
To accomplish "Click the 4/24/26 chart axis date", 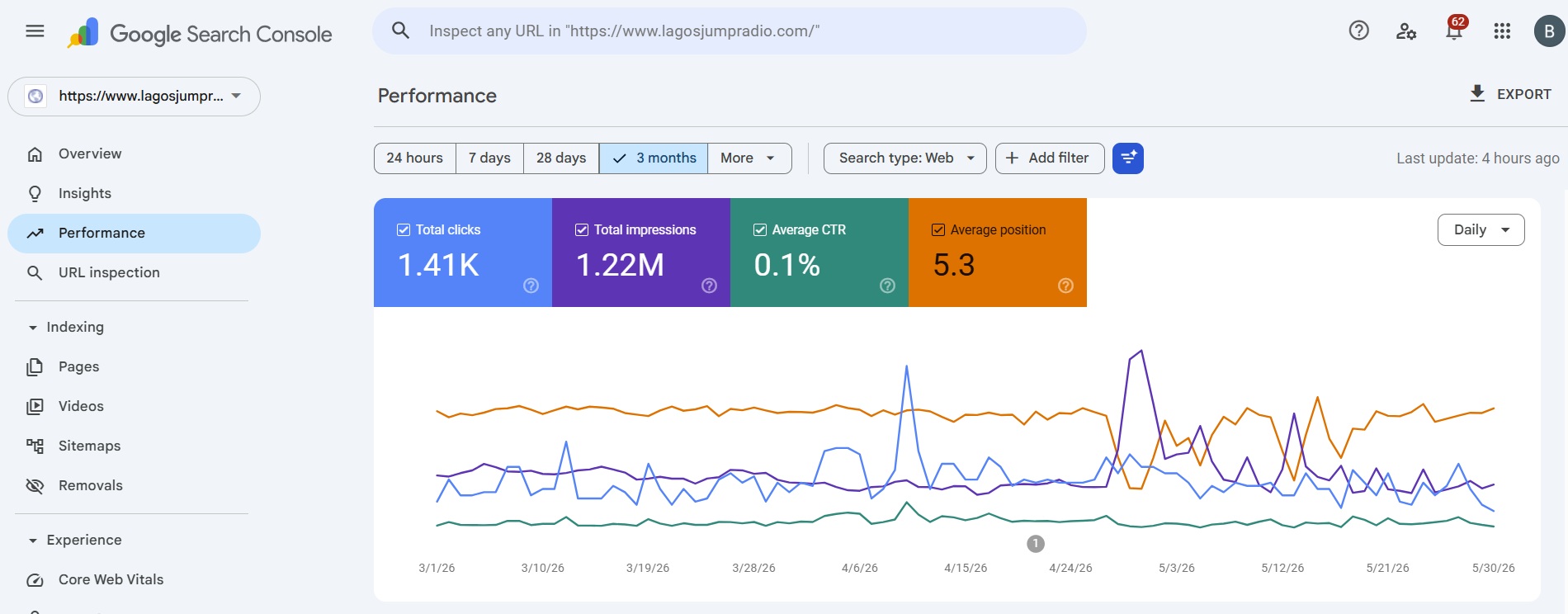I will coord(1070,569).
